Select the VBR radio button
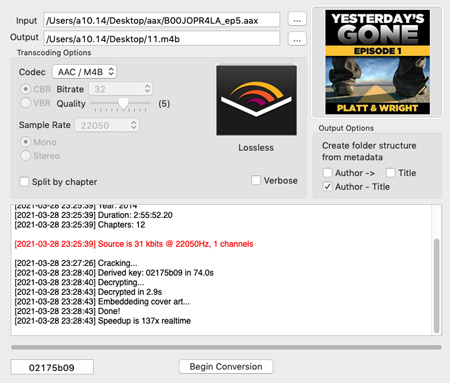Image resolution: width=450 pixels, height=383 pixels. tap(25, 103)
